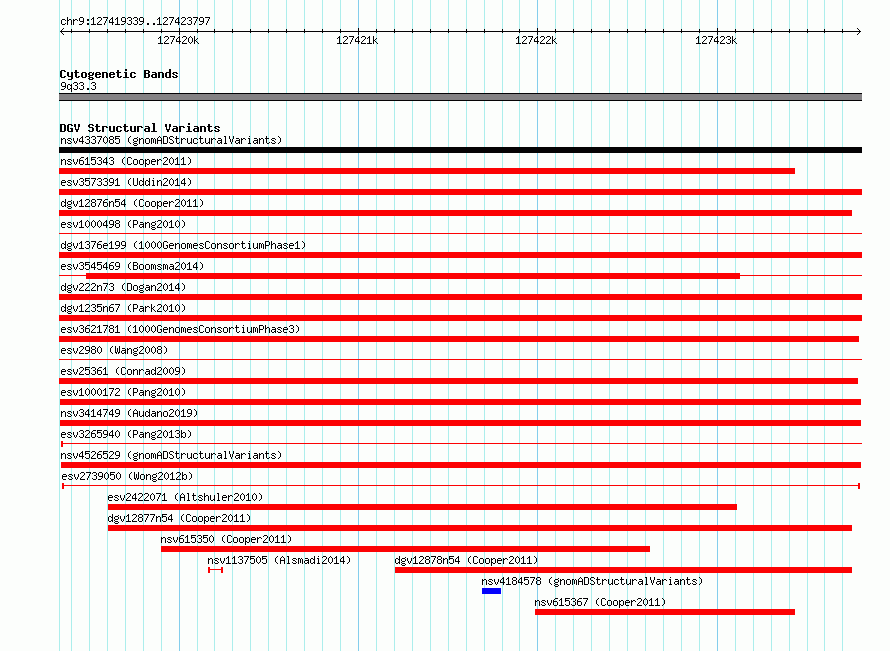The image size is (890, 651).
Task: Click dgv12878n54 (Cooper2011) label
Action: pos(466,560)
